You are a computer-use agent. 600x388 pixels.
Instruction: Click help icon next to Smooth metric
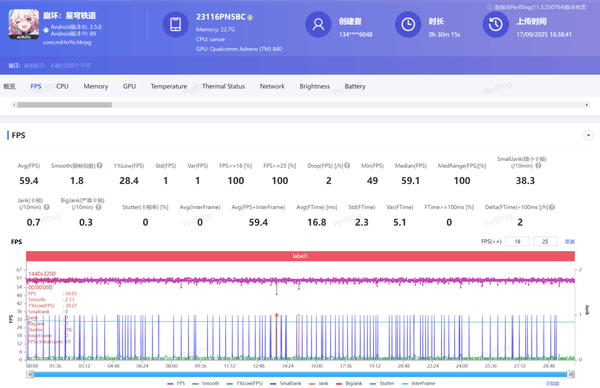99,166
